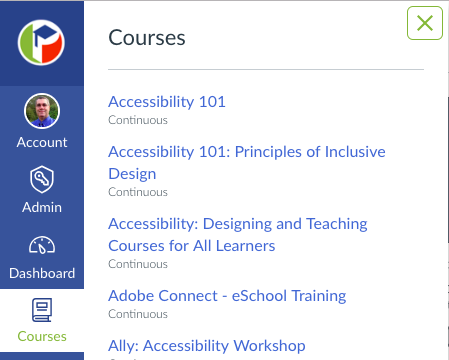
Task: Click the Dashboard text label
Action: [42, 273]
